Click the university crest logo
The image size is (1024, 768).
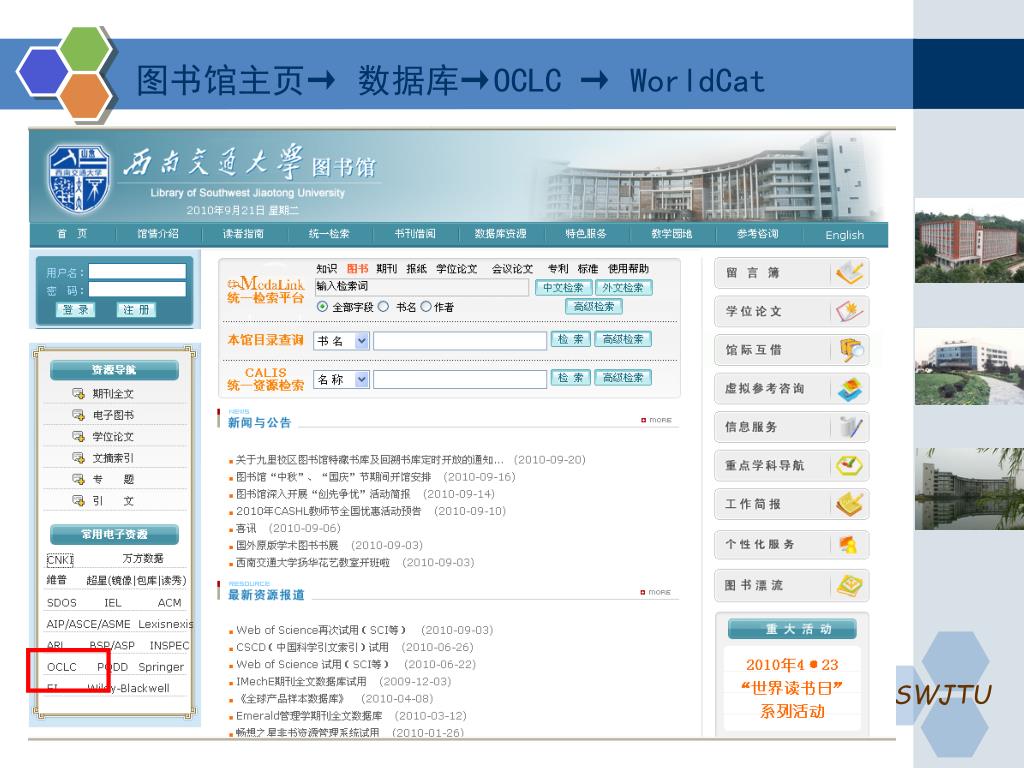78,180
